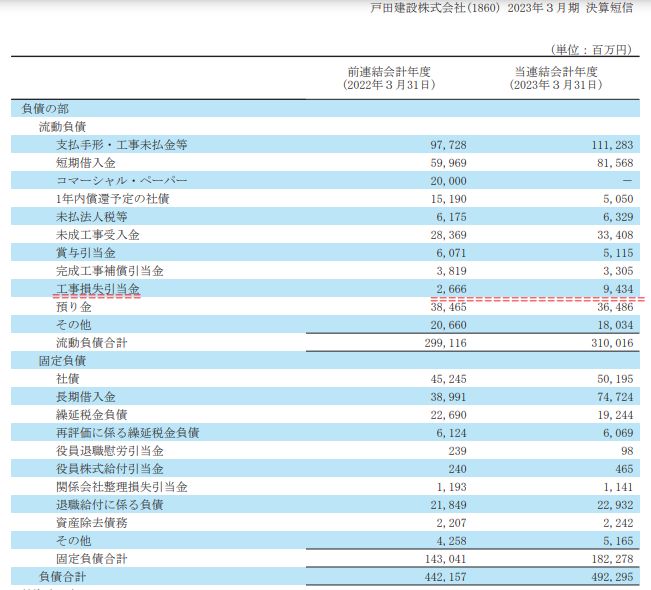This screenshot has height=590, width=651.
Task: Click the value 33,408
Action: pyautogui.click(x=615, y=235)
